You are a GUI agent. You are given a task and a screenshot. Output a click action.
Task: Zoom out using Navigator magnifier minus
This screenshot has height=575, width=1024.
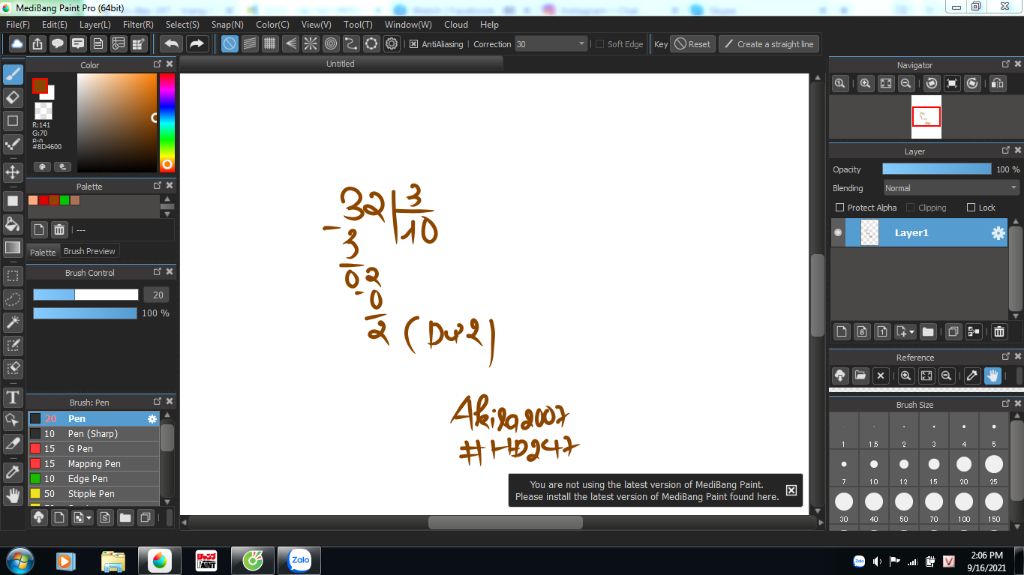tap(906, 84)
